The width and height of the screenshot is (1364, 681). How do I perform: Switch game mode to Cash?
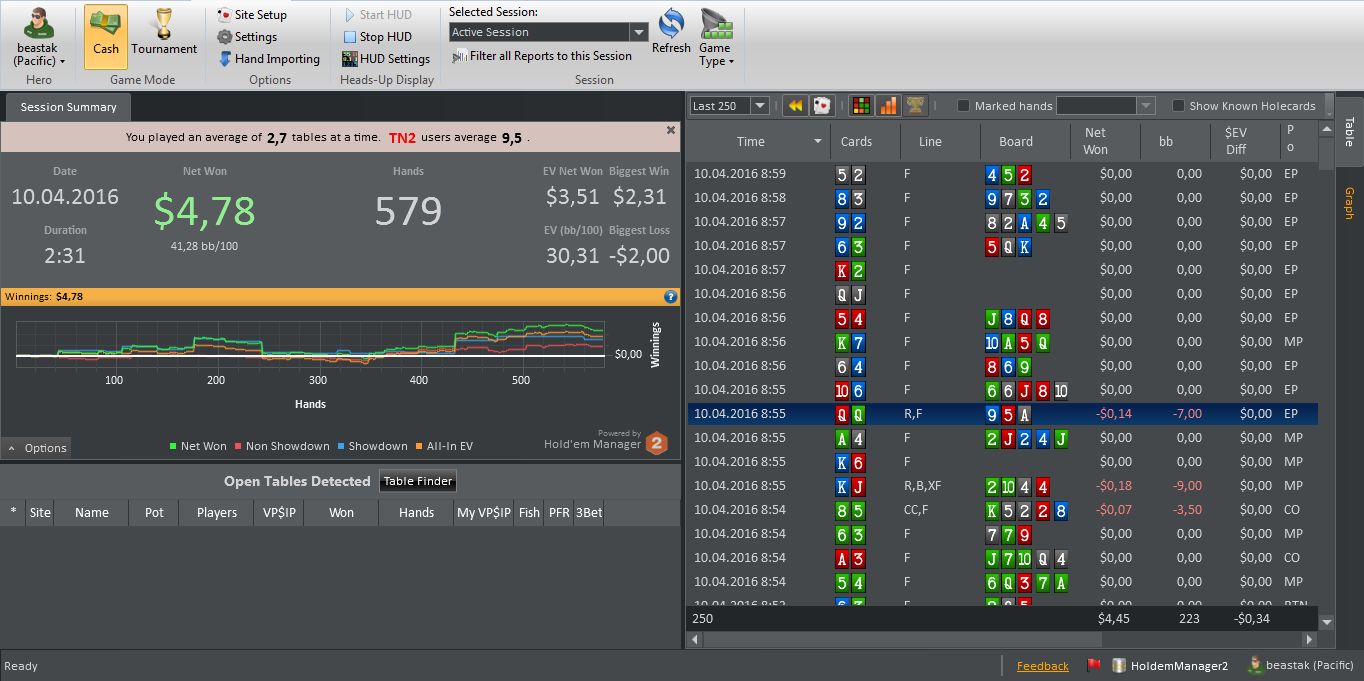[106, 37]
